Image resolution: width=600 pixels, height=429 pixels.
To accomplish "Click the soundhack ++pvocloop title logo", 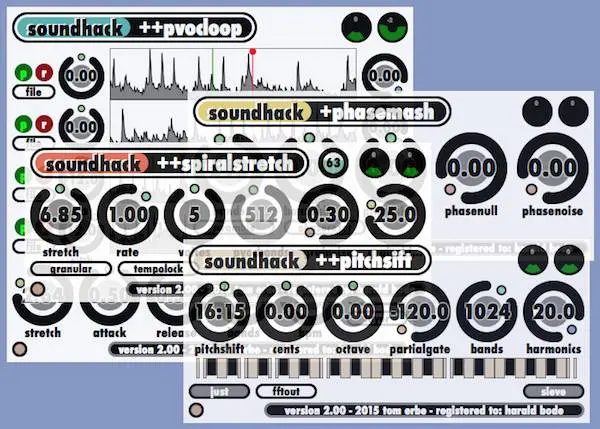I will tap(134, 28).
